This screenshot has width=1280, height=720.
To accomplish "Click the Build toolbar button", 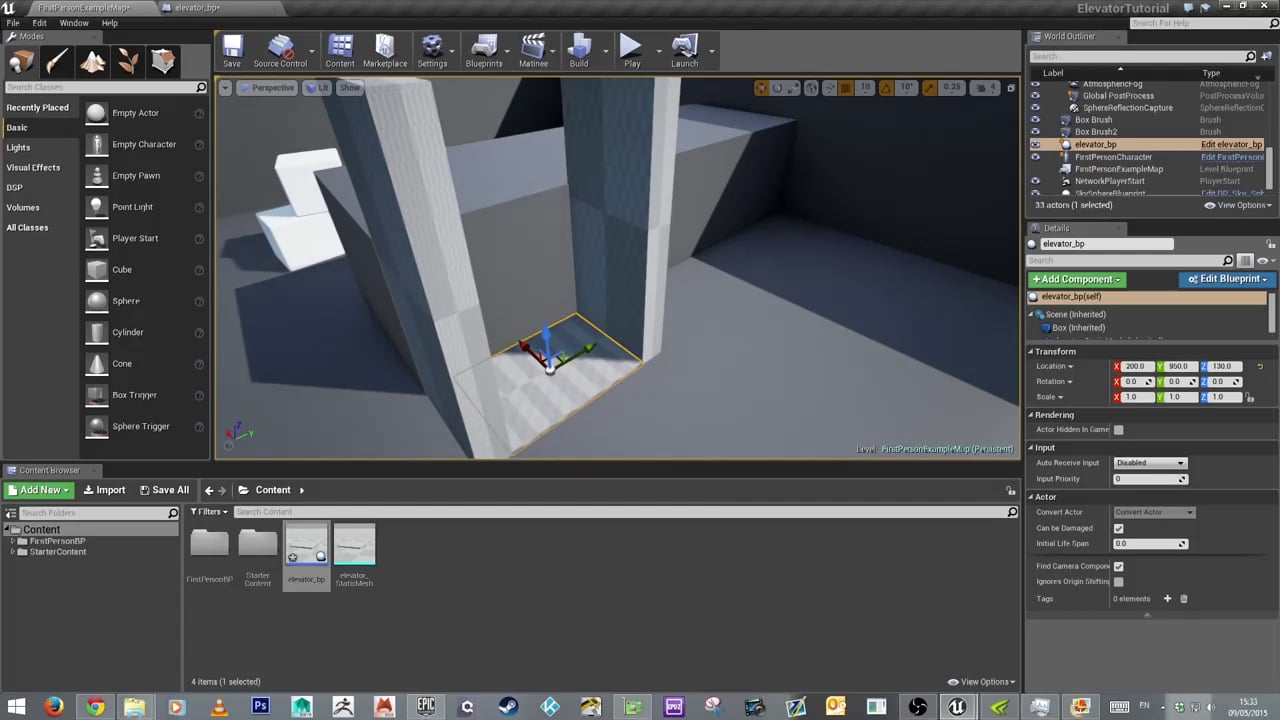I will tap(579, 52).
